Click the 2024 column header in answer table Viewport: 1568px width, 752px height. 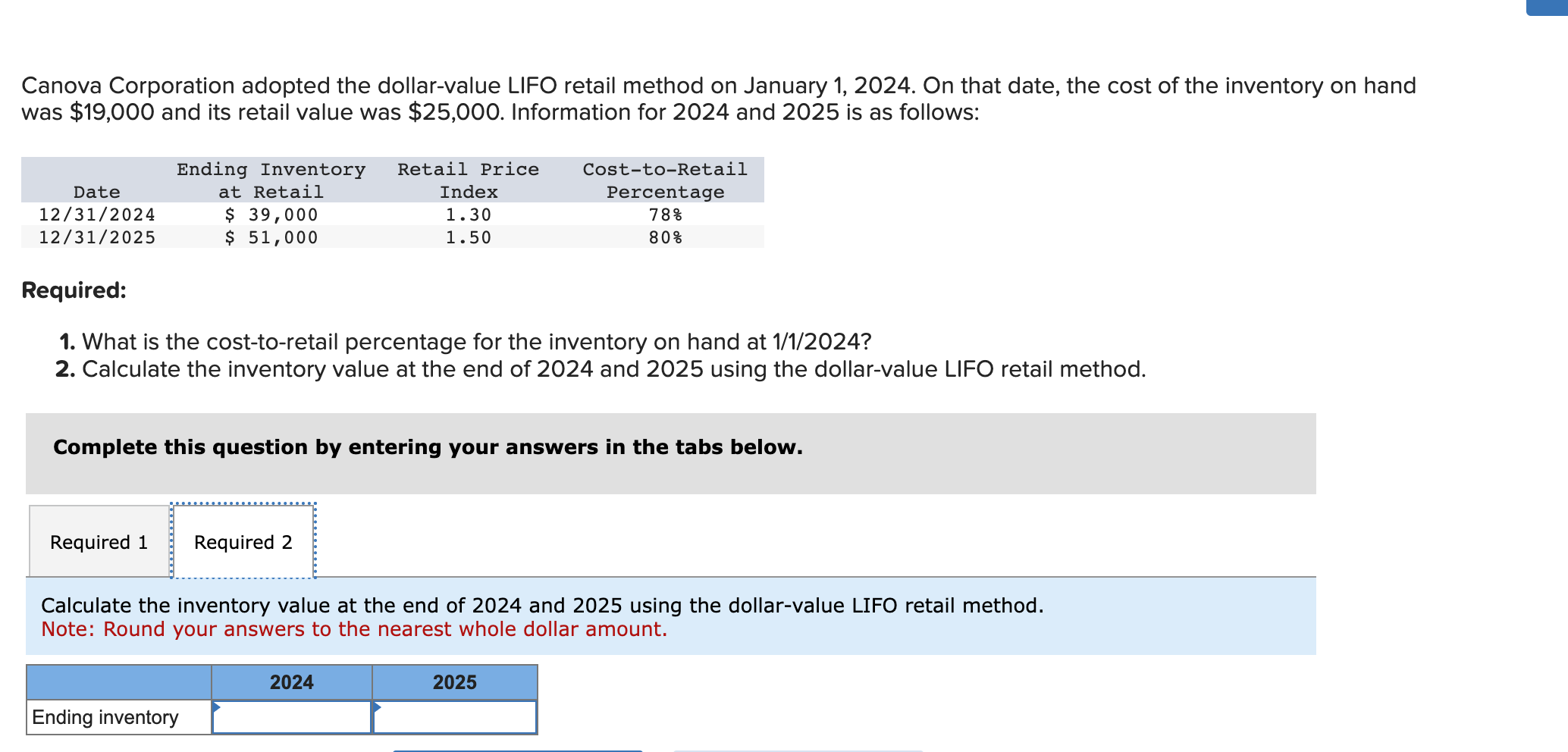point(292,682)
